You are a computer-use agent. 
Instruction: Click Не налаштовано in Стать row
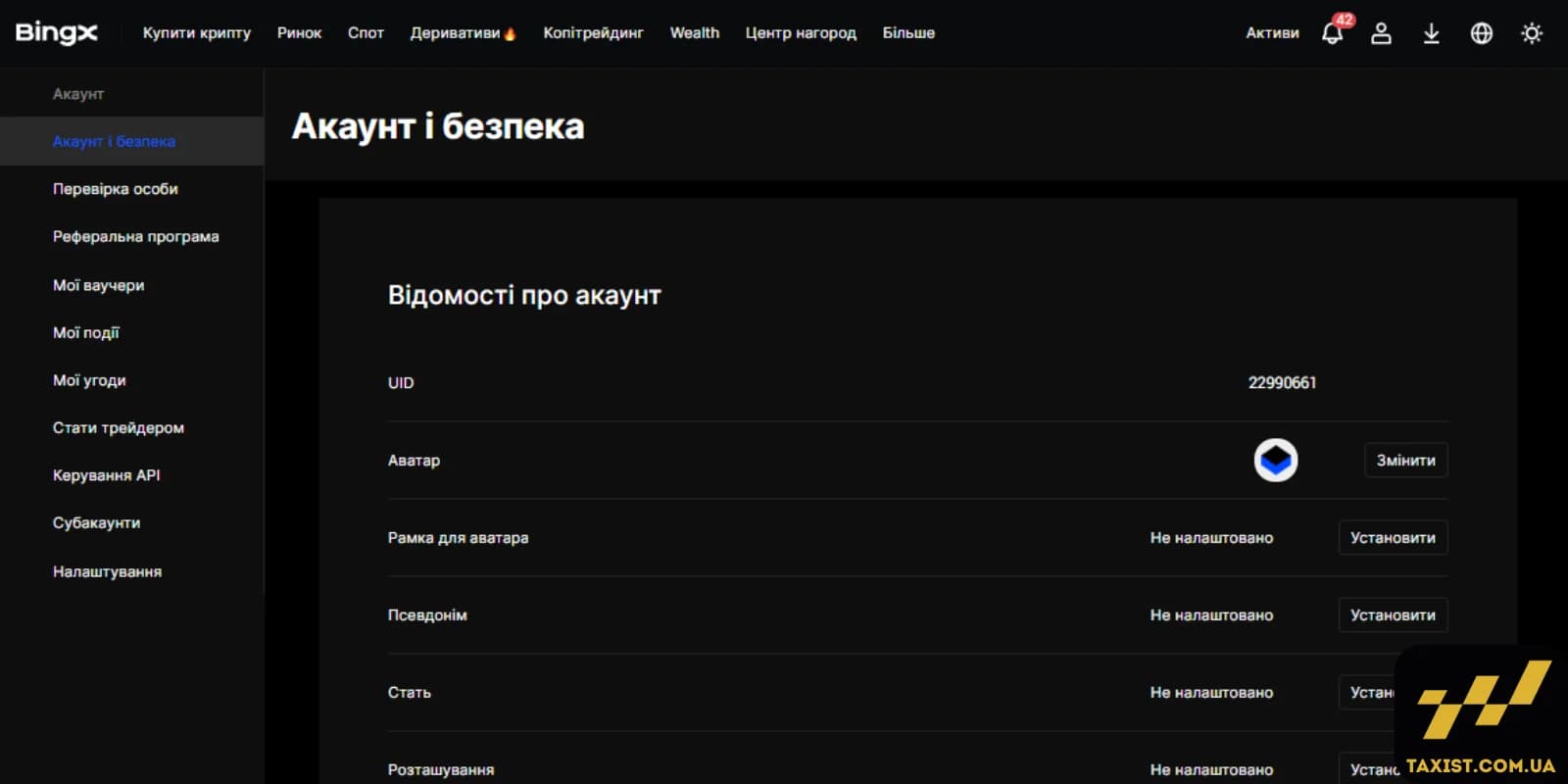coord(1211,692)
